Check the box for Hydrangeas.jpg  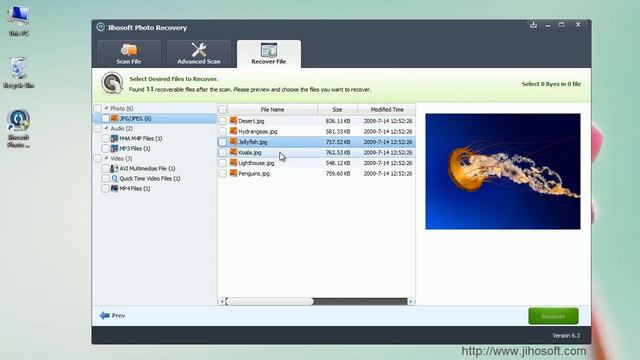[222, 131]
